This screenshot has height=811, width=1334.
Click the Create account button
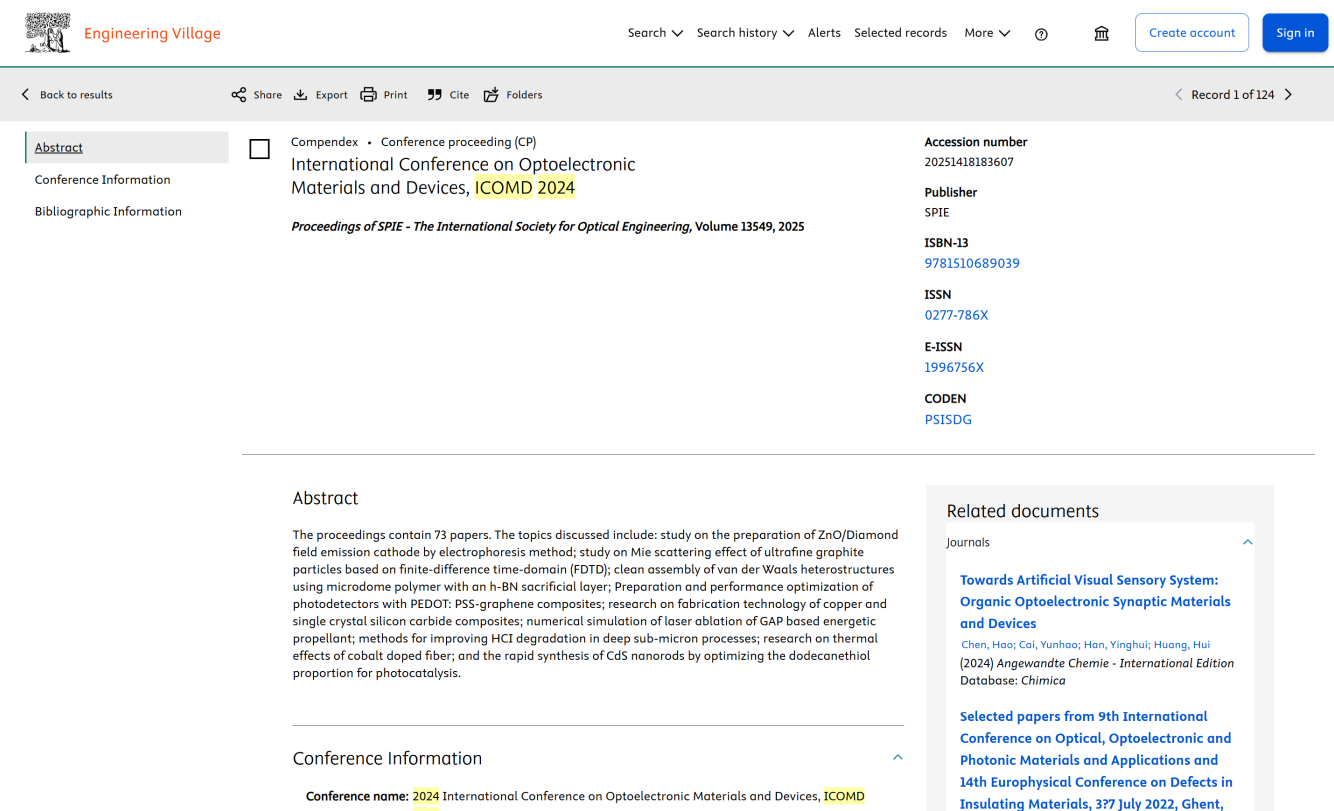pyautogui.click(x=1192, y=33)
